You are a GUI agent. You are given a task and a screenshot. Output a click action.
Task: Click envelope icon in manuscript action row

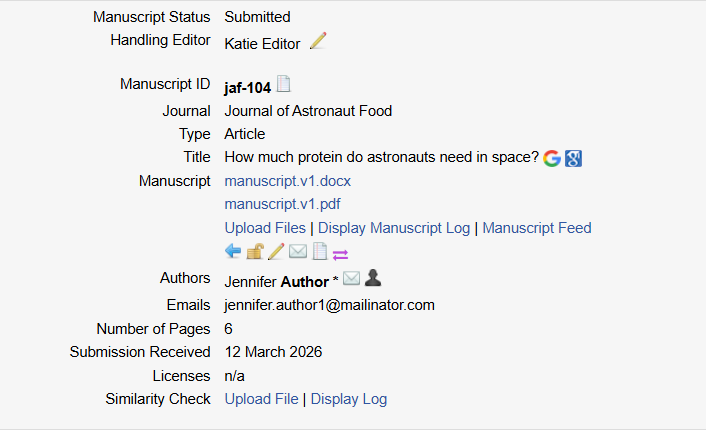point(298,251)
